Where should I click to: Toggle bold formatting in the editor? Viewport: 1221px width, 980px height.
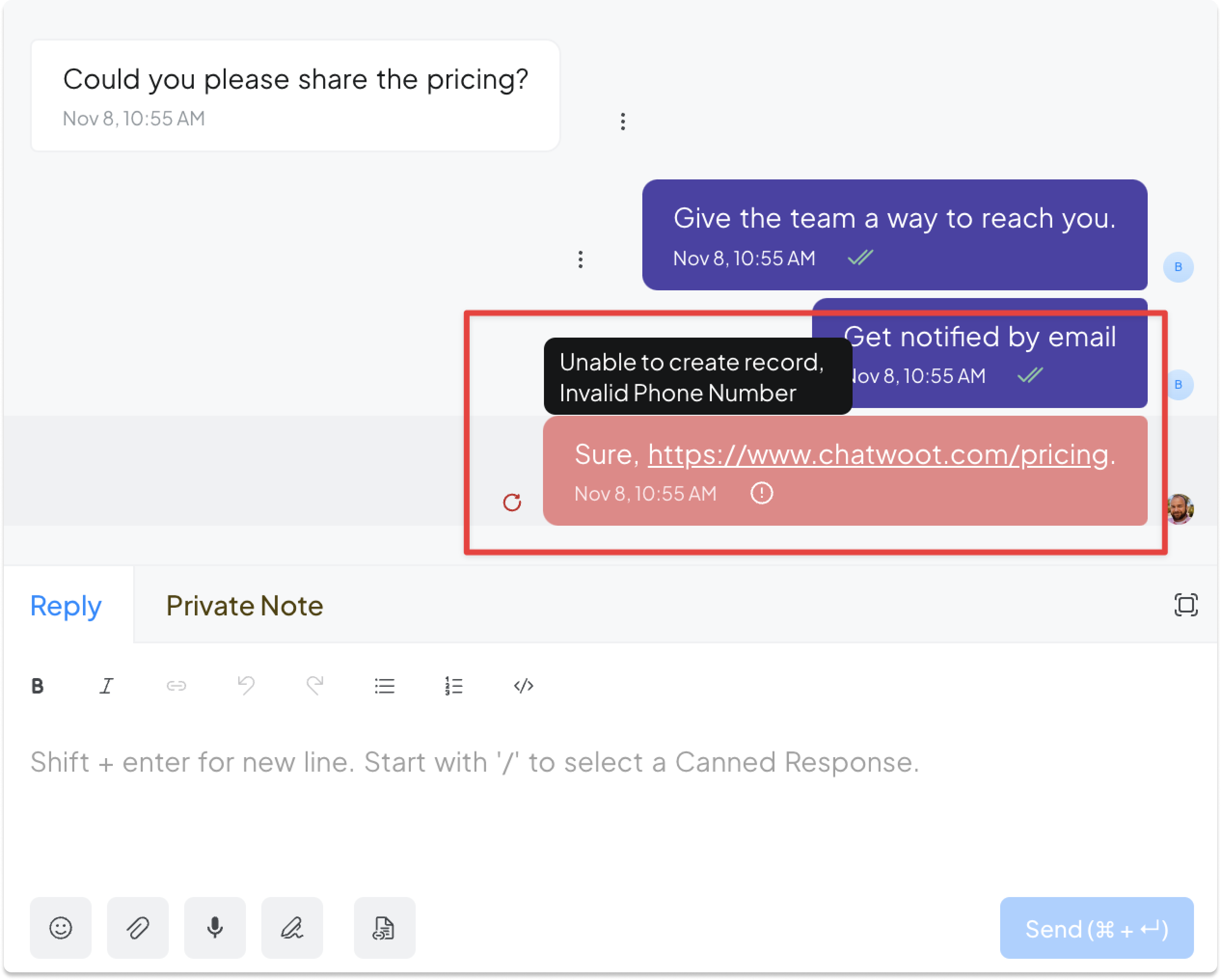click(x=38, y=686)
